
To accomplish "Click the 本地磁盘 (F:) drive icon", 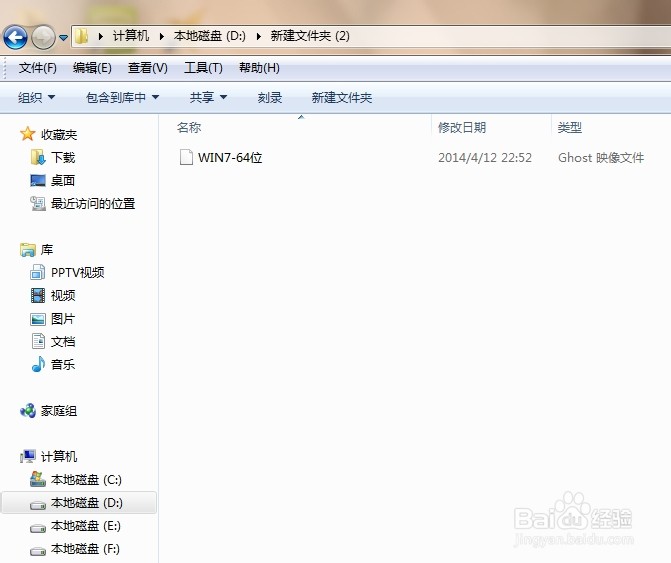I will tap(38, 551).
